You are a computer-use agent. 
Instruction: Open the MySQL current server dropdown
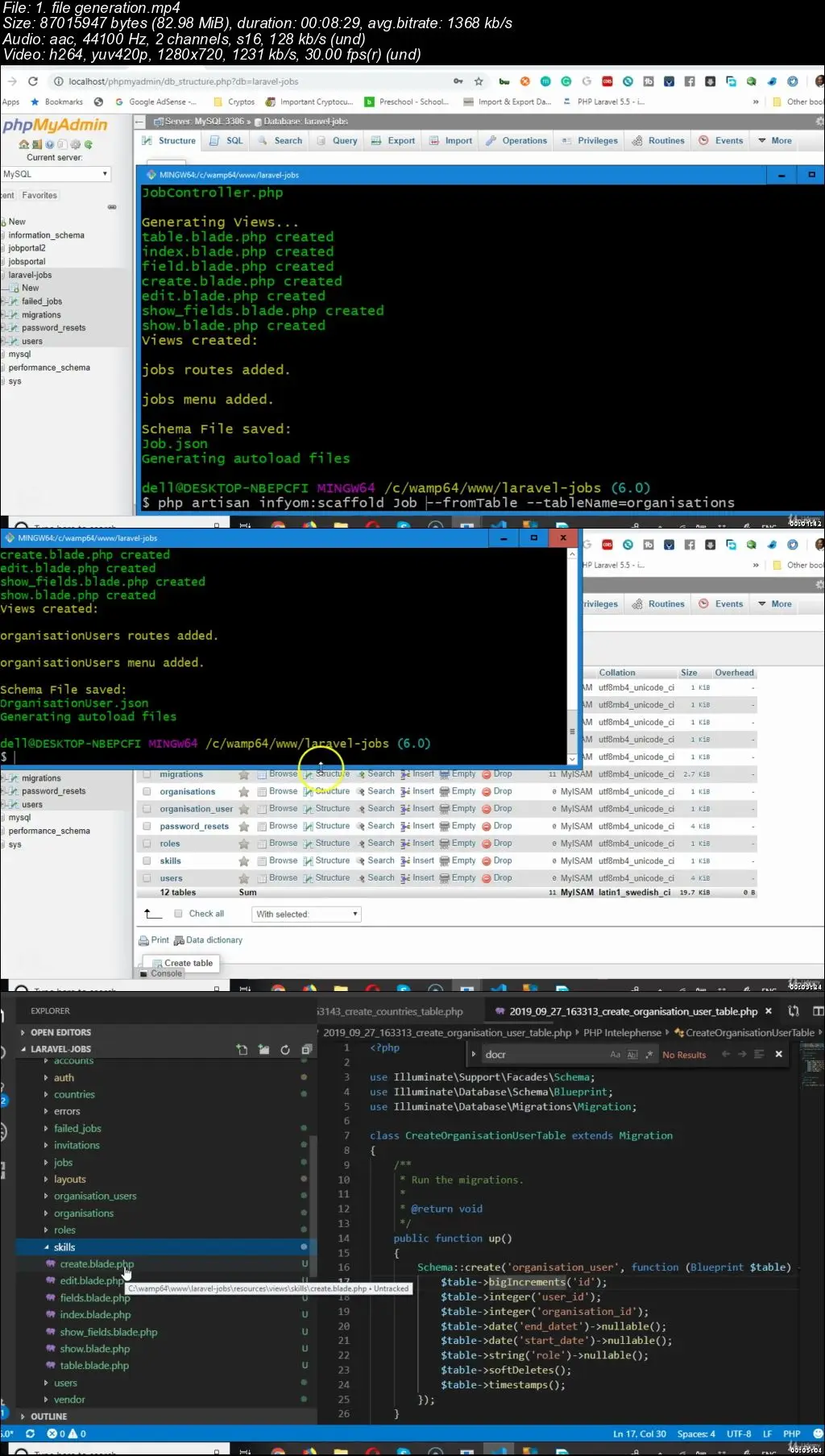pos(56,174)
